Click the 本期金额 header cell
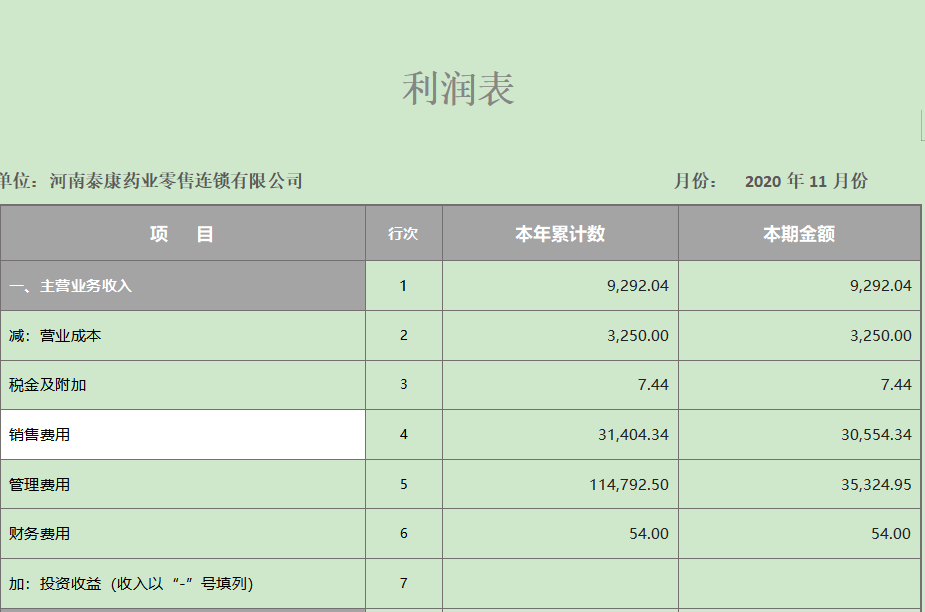Viewport: 925px width, 612px height. point(799,234)
